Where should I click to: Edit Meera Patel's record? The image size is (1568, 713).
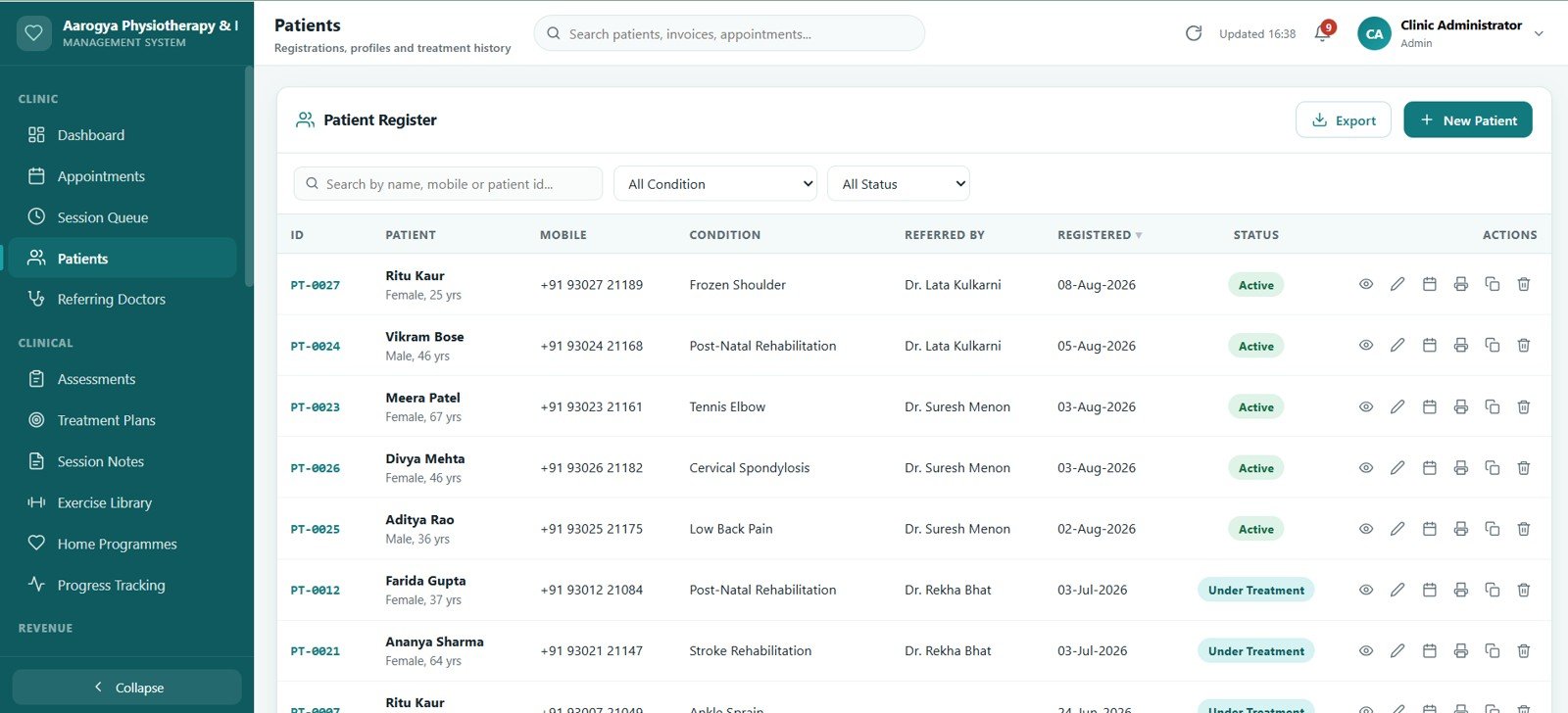point(1397,406)
